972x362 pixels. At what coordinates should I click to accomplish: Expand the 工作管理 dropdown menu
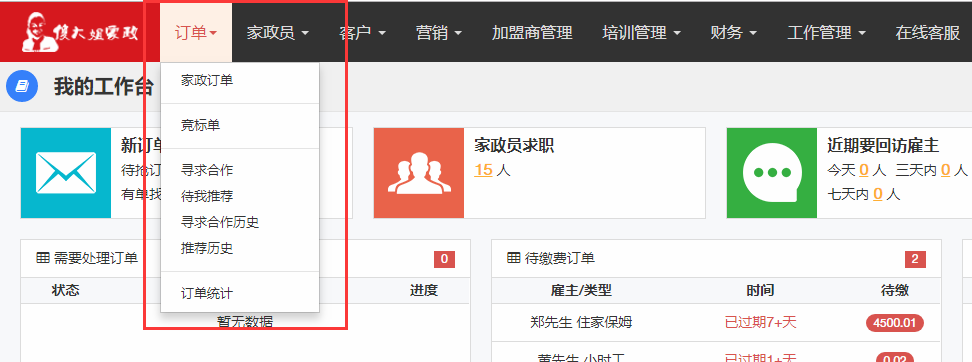826,32
